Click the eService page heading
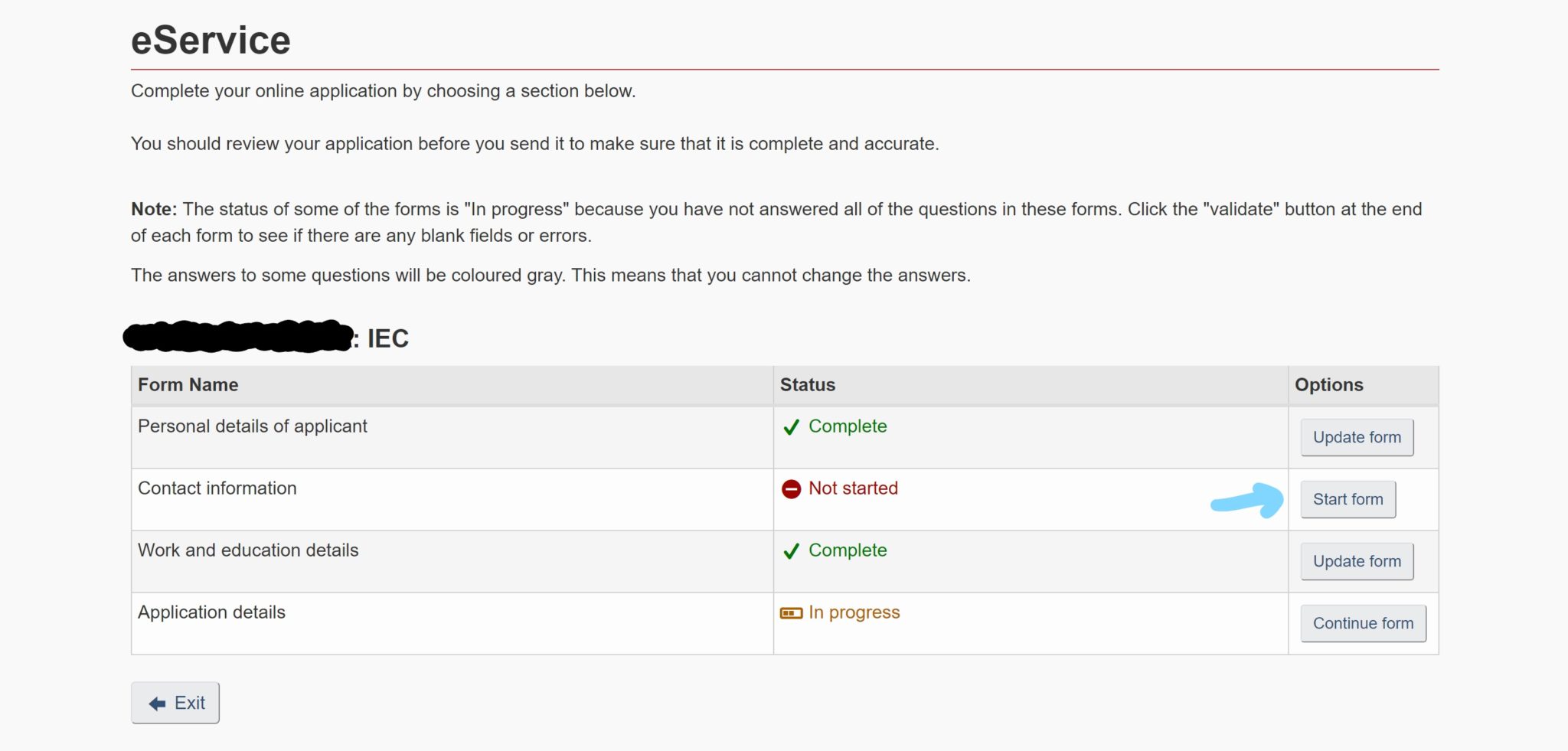The image size is (1568, 751). tap(211, 40)
